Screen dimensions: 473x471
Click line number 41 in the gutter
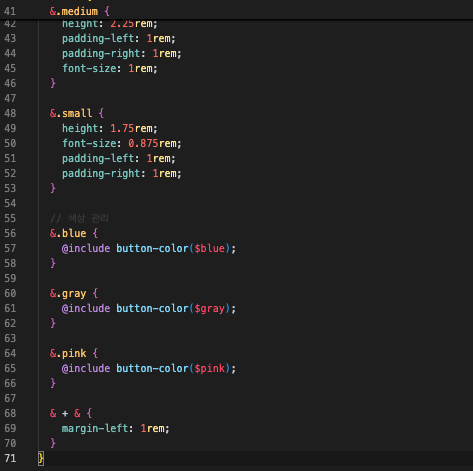click(10, 11)
